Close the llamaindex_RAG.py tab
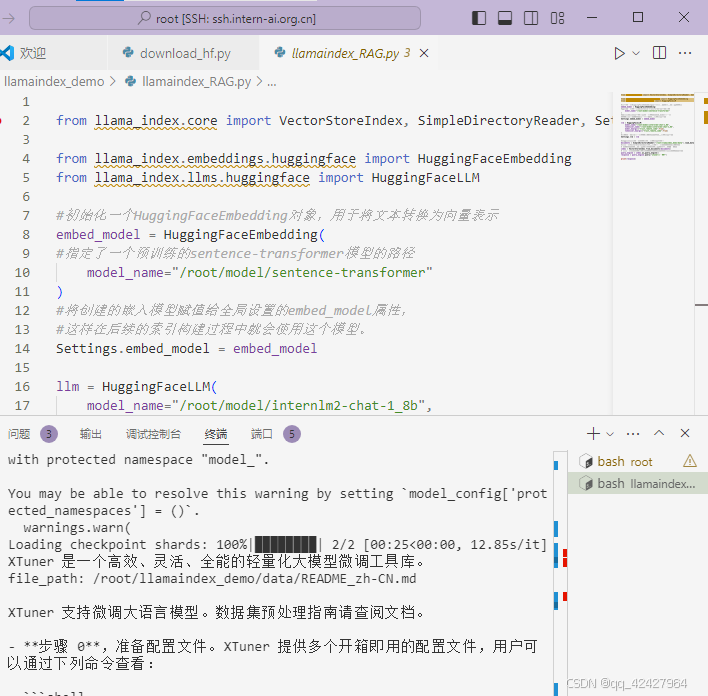The height and width of the screenshot is (696, 708). pos(424,53)
